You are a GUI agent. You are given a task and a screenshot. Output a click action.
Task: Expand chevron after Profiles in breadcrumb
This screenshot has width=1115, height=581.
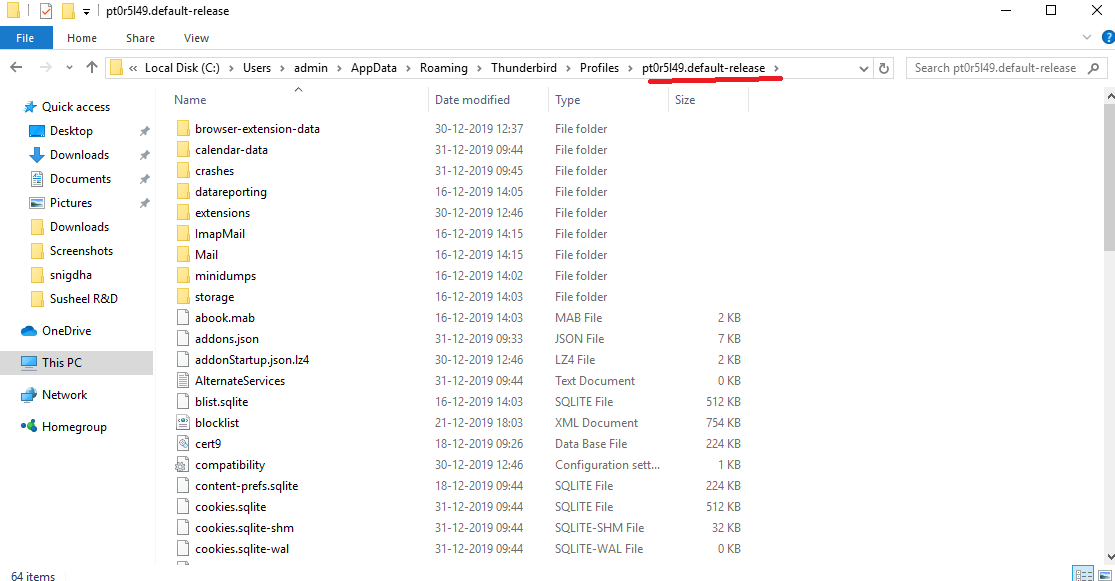630,68
